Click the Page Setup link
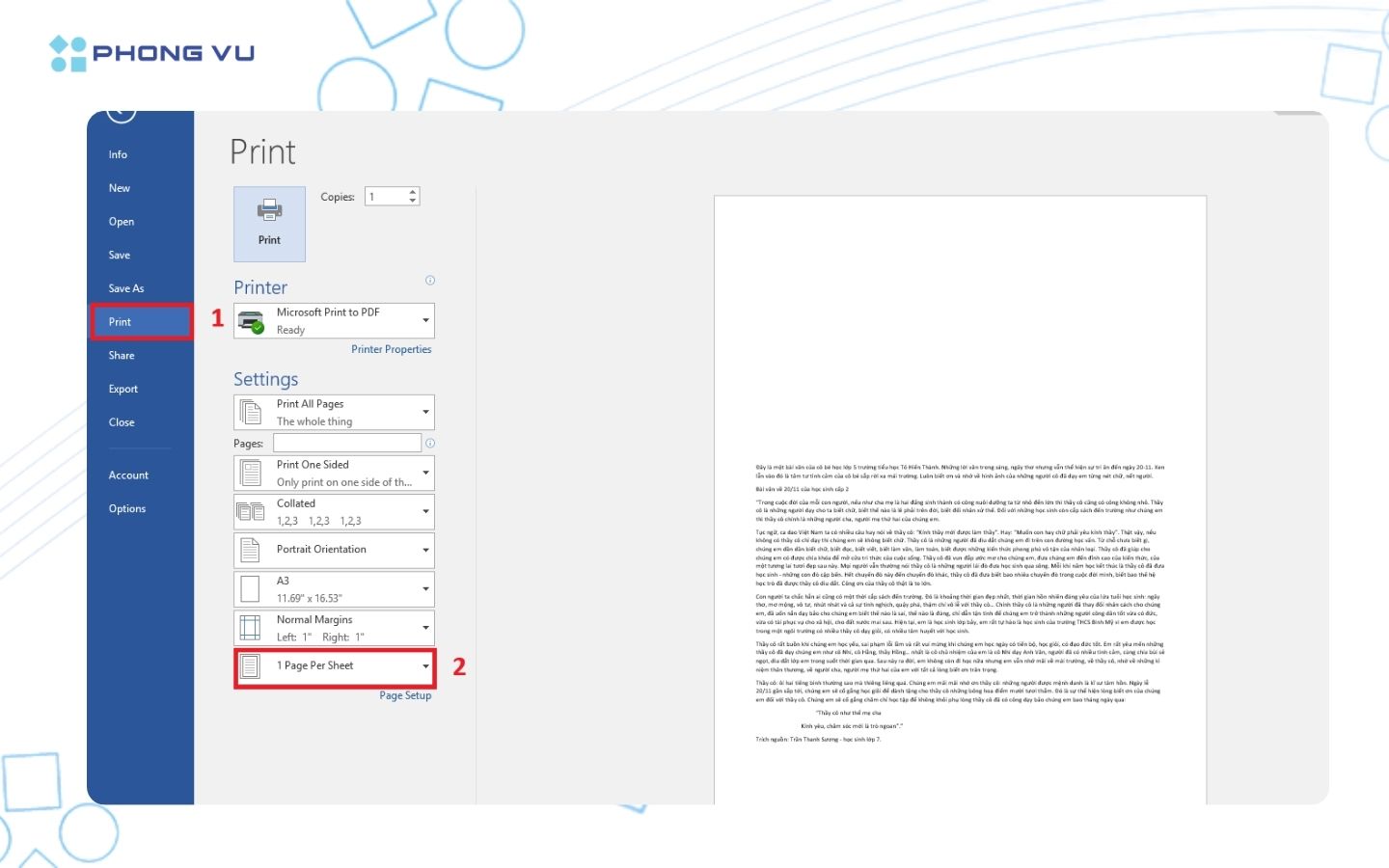Image resolution: width=1389 pixels, height=868 pixels. (x=405, y=695)
